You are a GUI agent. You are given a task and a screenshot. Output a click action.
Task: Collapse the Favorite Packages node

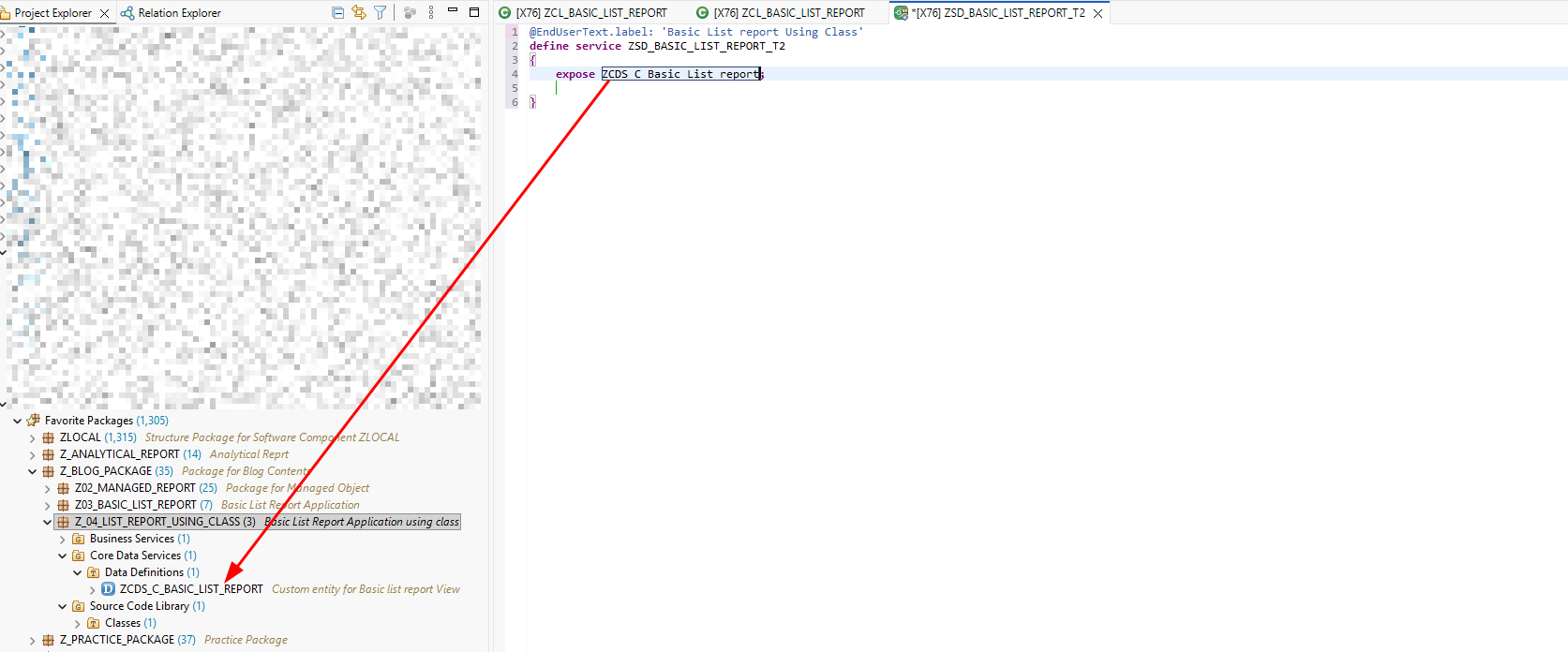point(17,421)
